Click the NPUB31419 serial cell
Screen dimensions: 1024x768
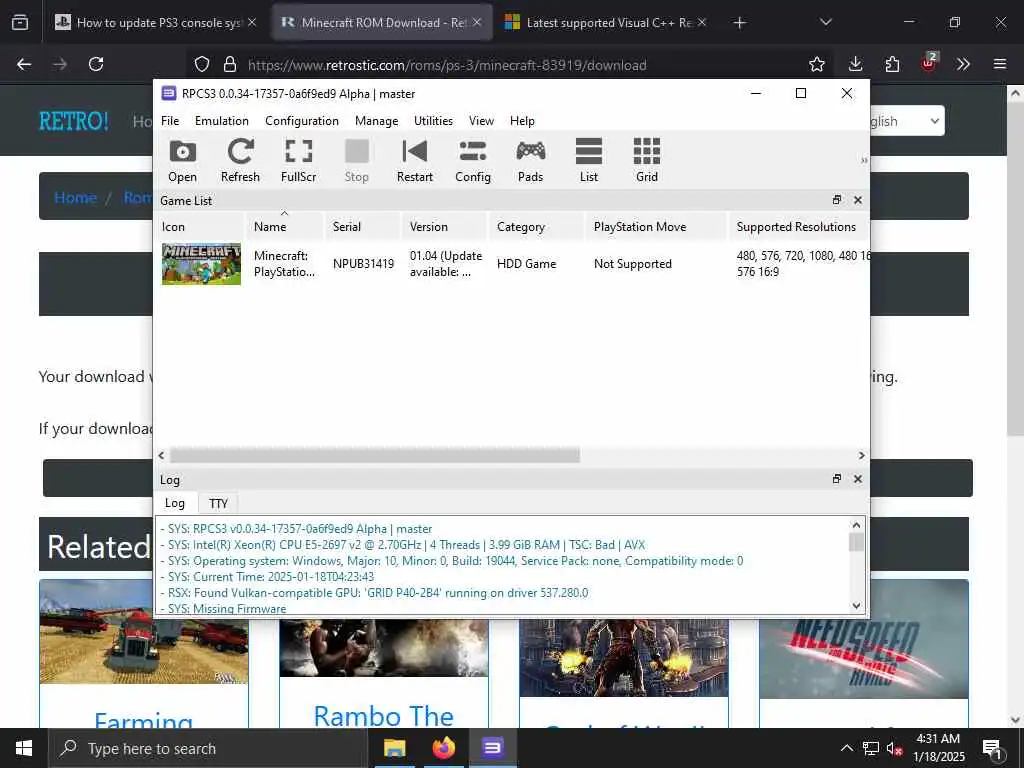click(363, 264)
